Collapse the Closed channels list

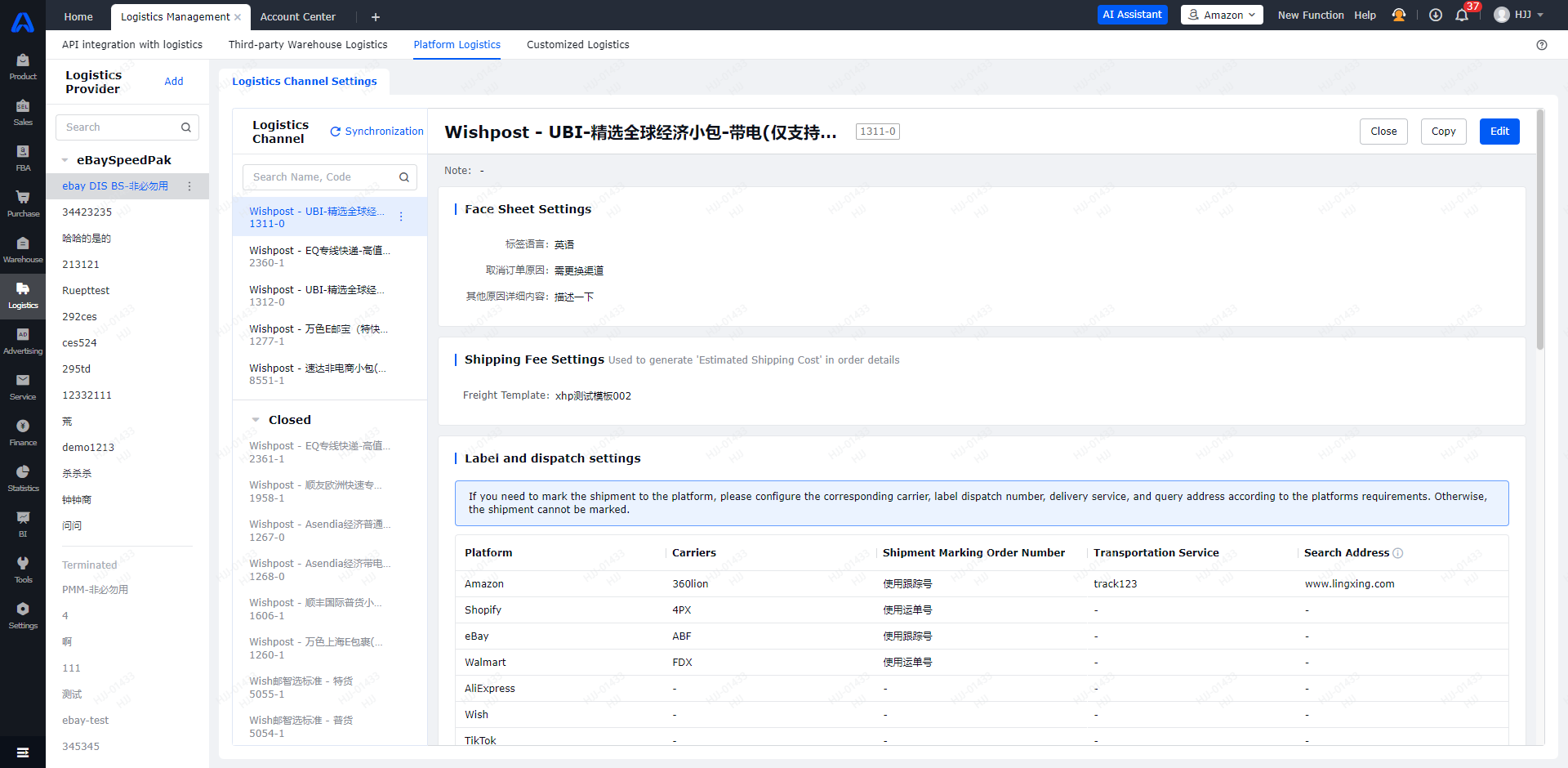coord(256,419)
